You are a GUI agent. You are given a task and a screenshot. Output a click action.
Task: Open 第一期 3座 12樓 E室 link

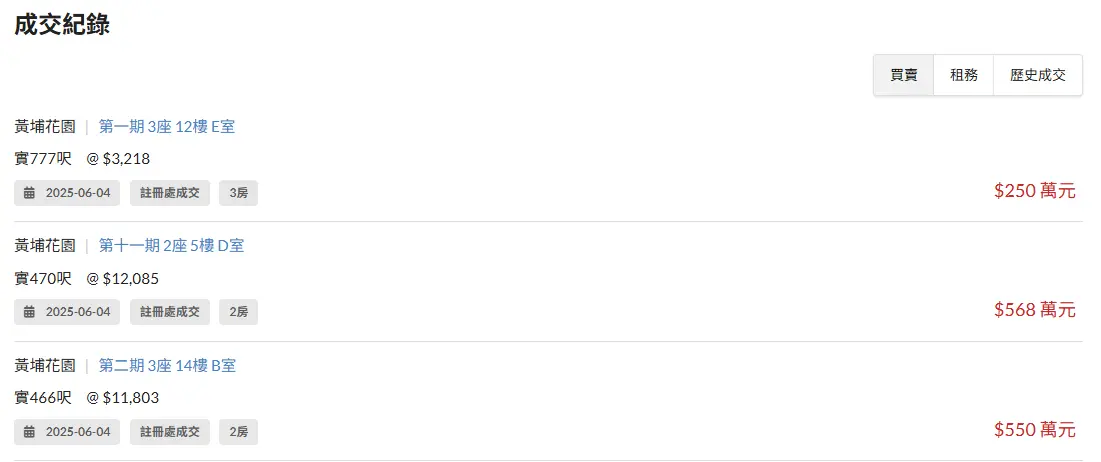tap(166, 126)
